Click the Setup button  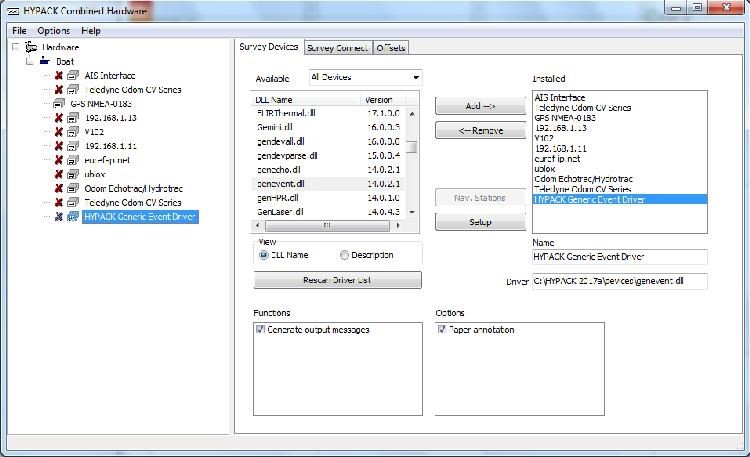coord(480,222)
